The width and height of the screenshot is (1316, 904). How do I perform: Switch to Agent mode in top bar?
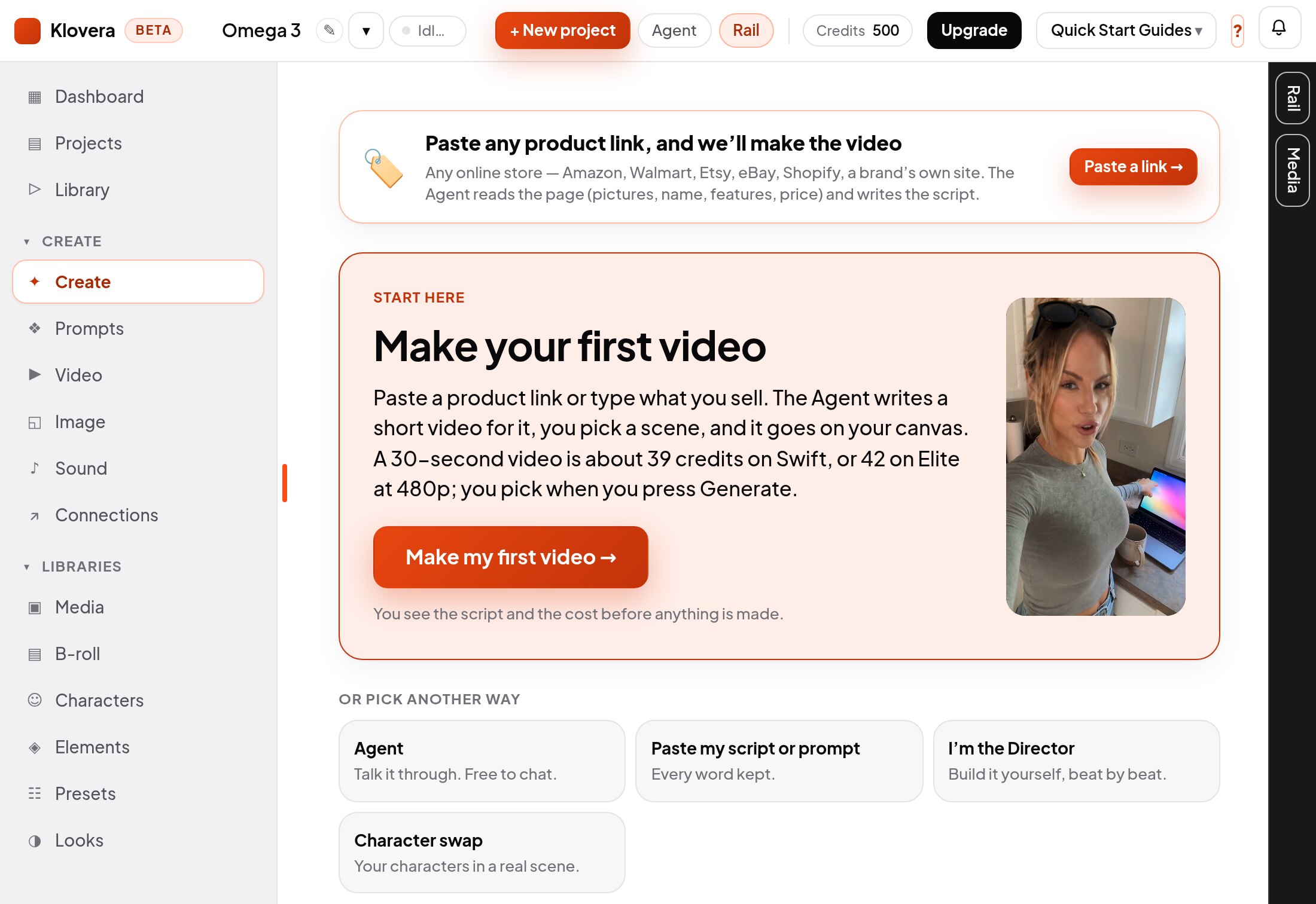(674, 30)
